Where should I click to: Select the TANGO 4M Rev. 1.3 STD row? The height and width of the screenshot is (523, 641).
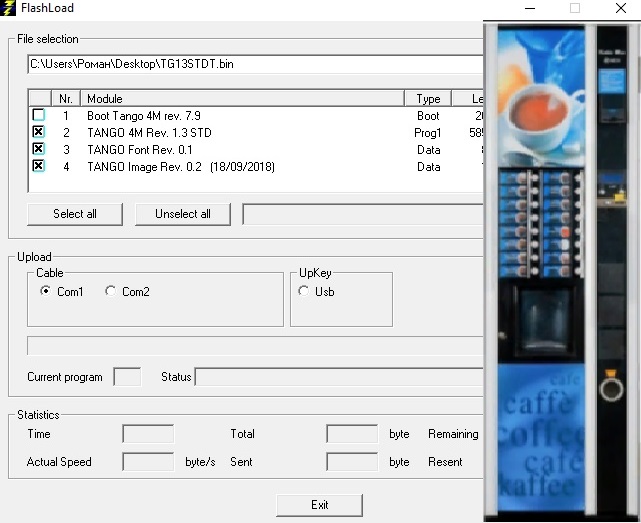pos(256,133)
